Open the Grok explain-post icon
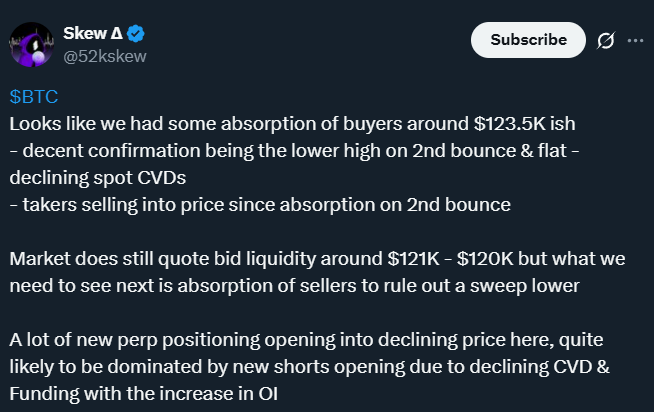 click(x=605, y=41)
